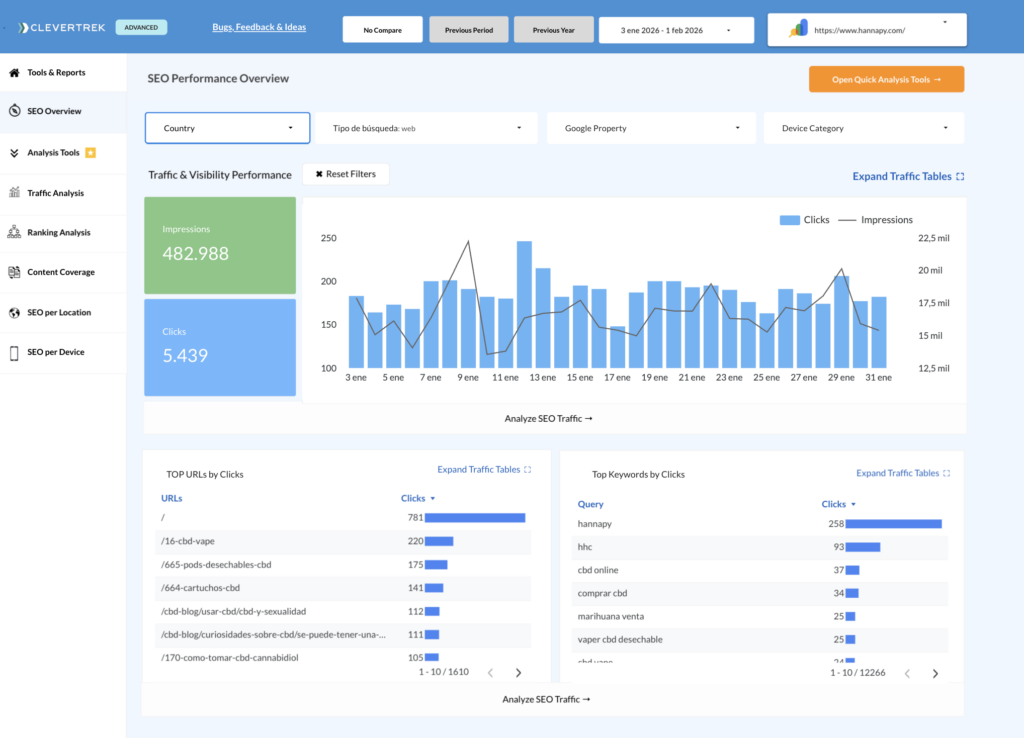The height and width of the screenshot is (738, 1024).
Task: Open Bugs, Feedback & Ideas link
Action: (x=259, y=27)
